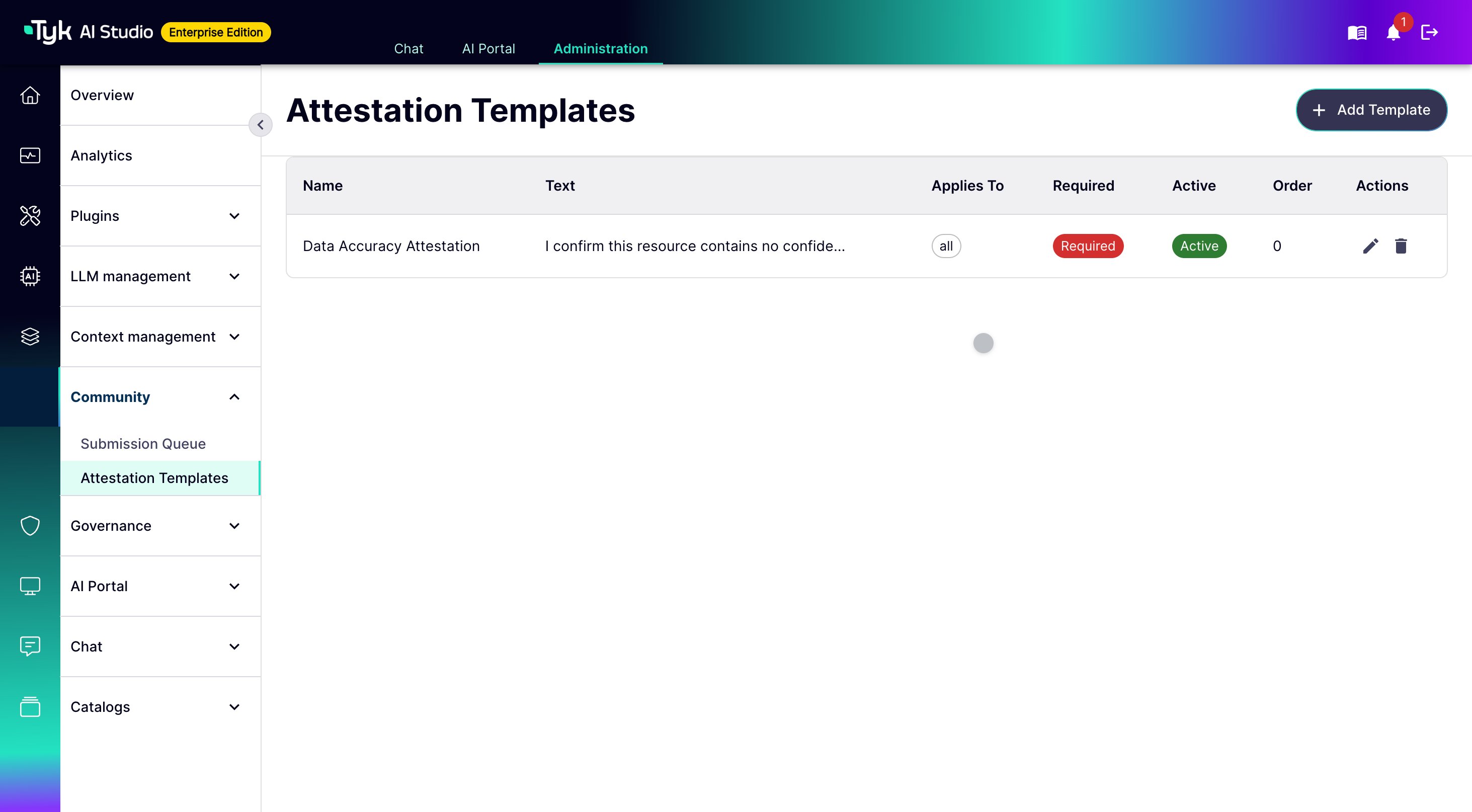Select the Administration top tab
Screen dimensions: 1472x812
pyautogui.click(x=601, y=49)
